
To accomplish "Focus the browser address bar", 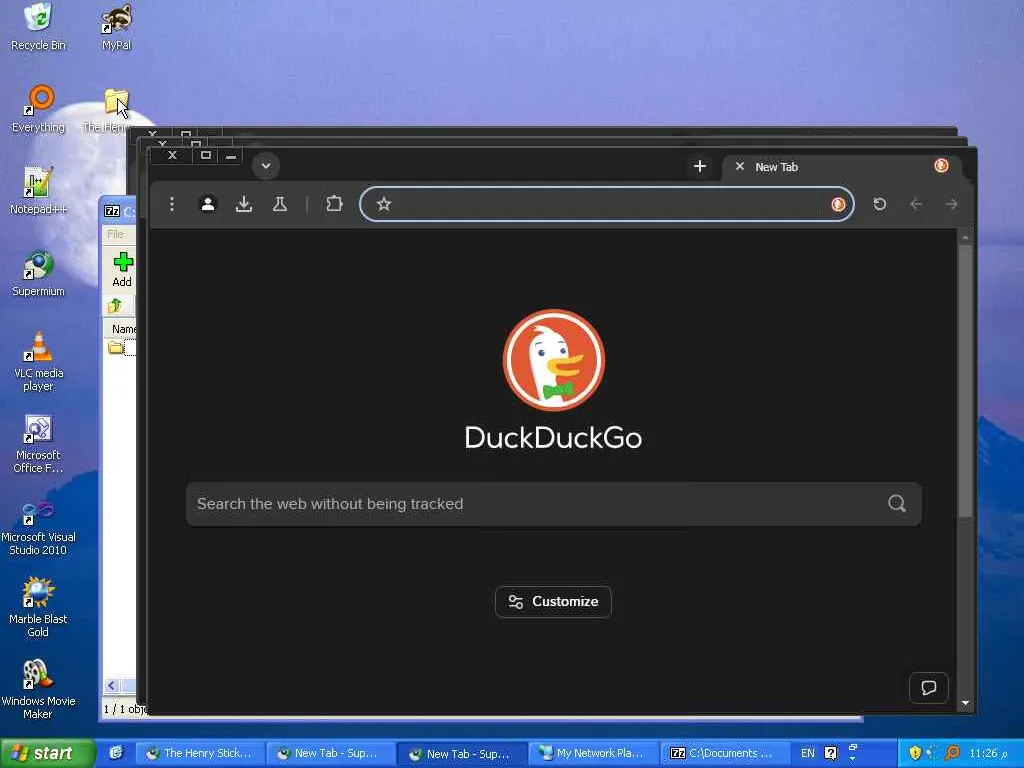I will (607, 204).
